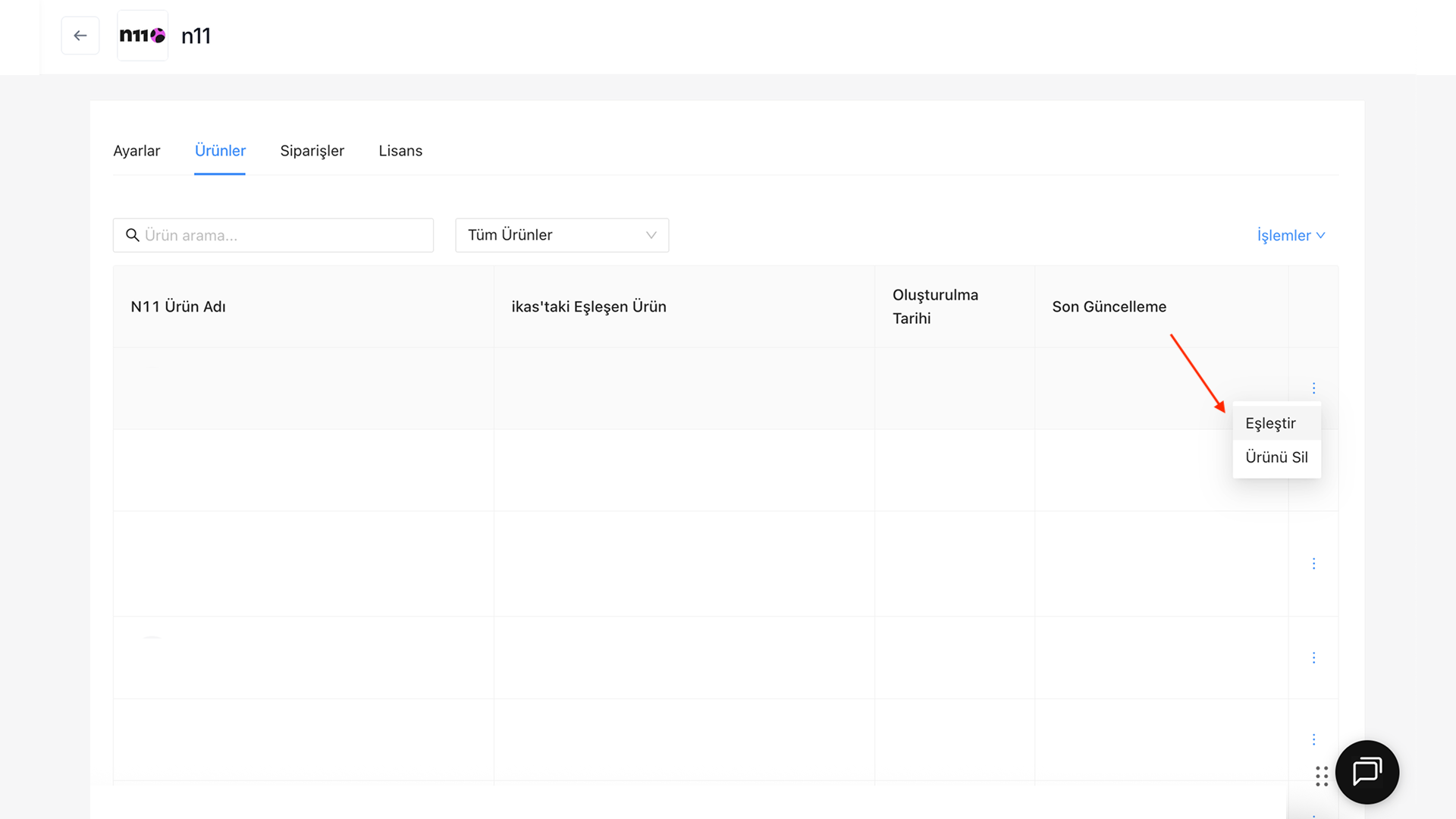Click the n11 logo thumbnail

click(x=143, y=36)
